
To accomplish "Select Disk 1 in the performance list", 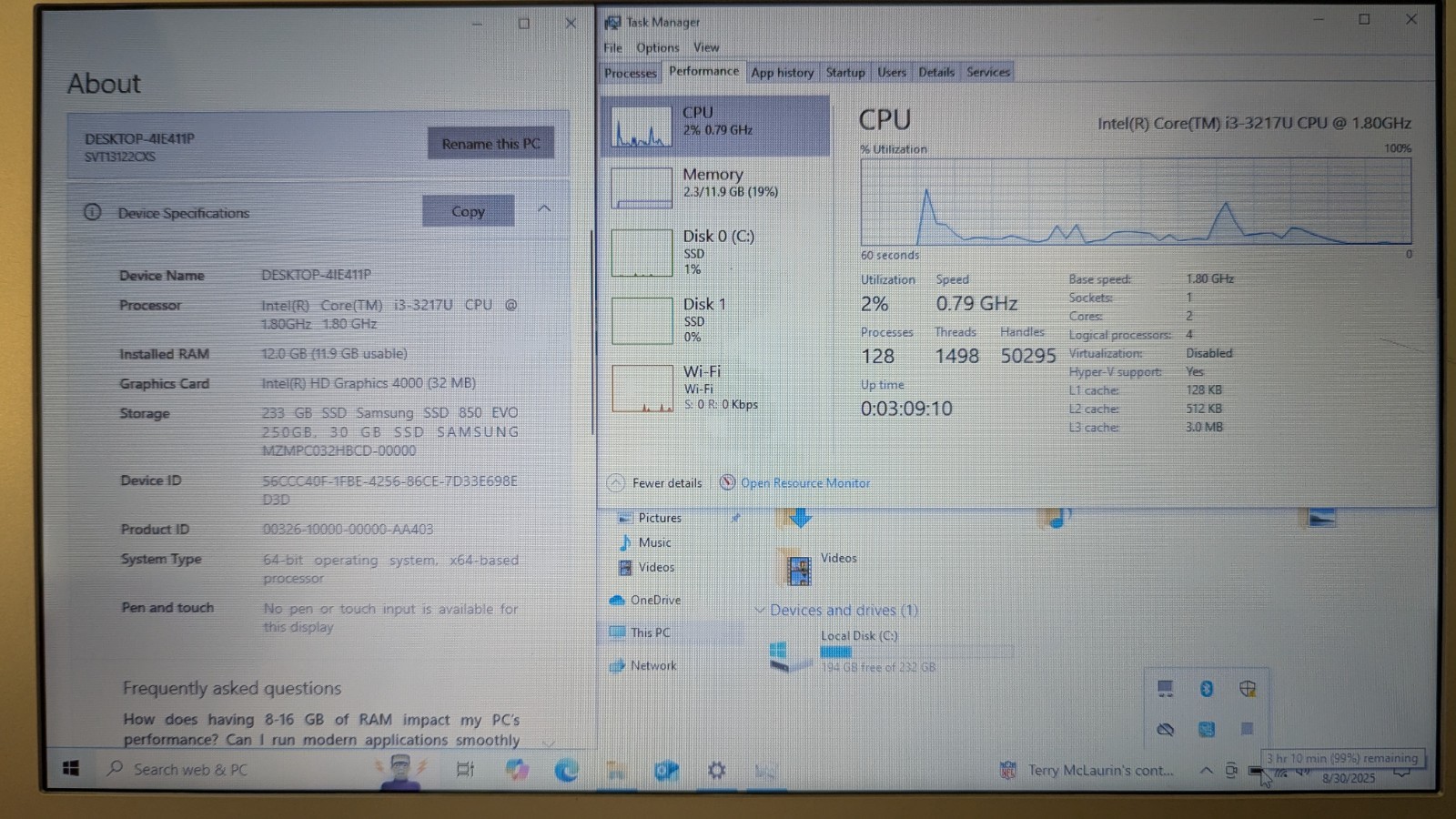I will coord(715,320).
